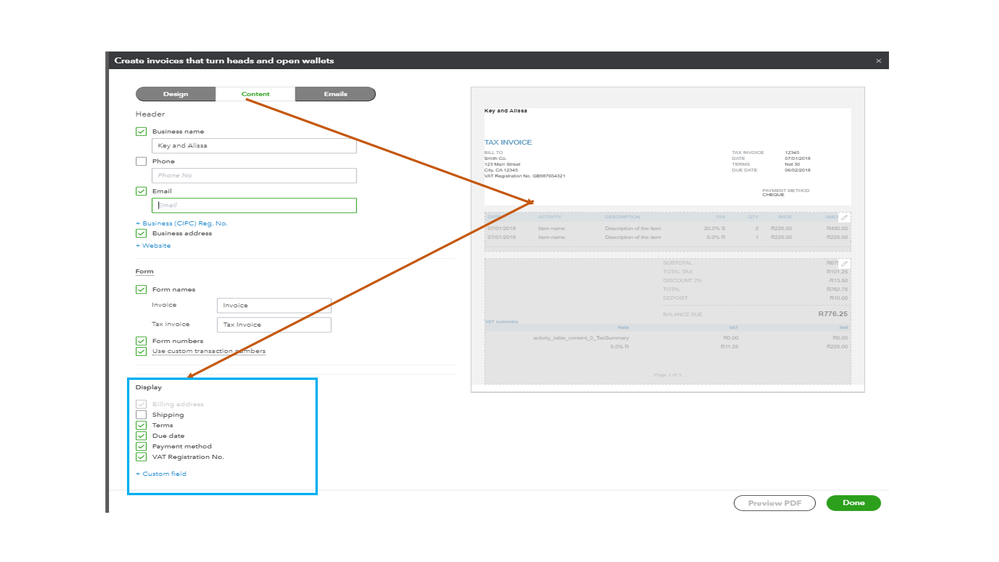999x562 pixels.
Task: Click the Display section heading
Action: [x=148, y=387]
